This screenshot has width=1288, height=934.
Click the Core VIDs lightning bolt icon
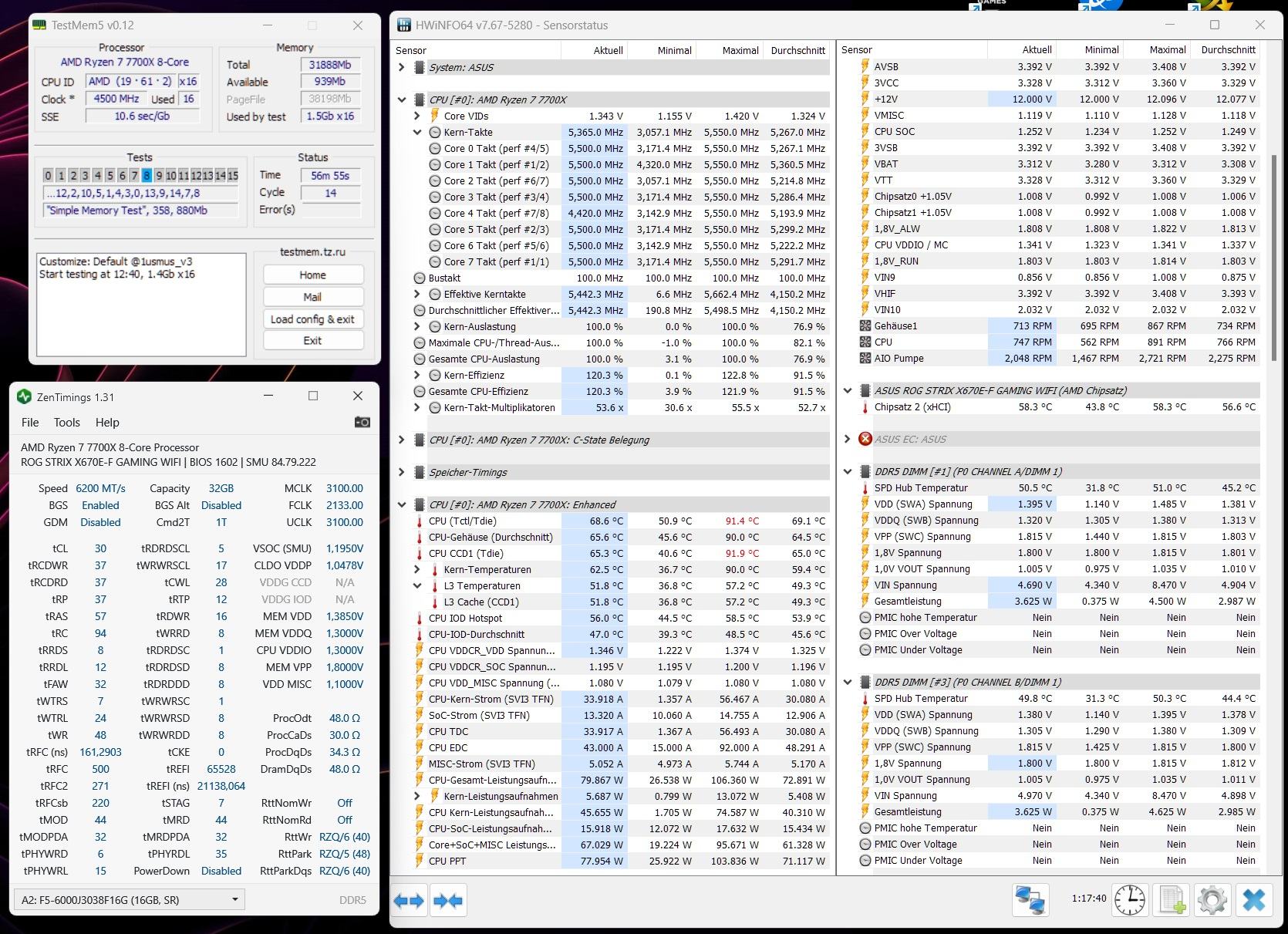click(434, 116)
